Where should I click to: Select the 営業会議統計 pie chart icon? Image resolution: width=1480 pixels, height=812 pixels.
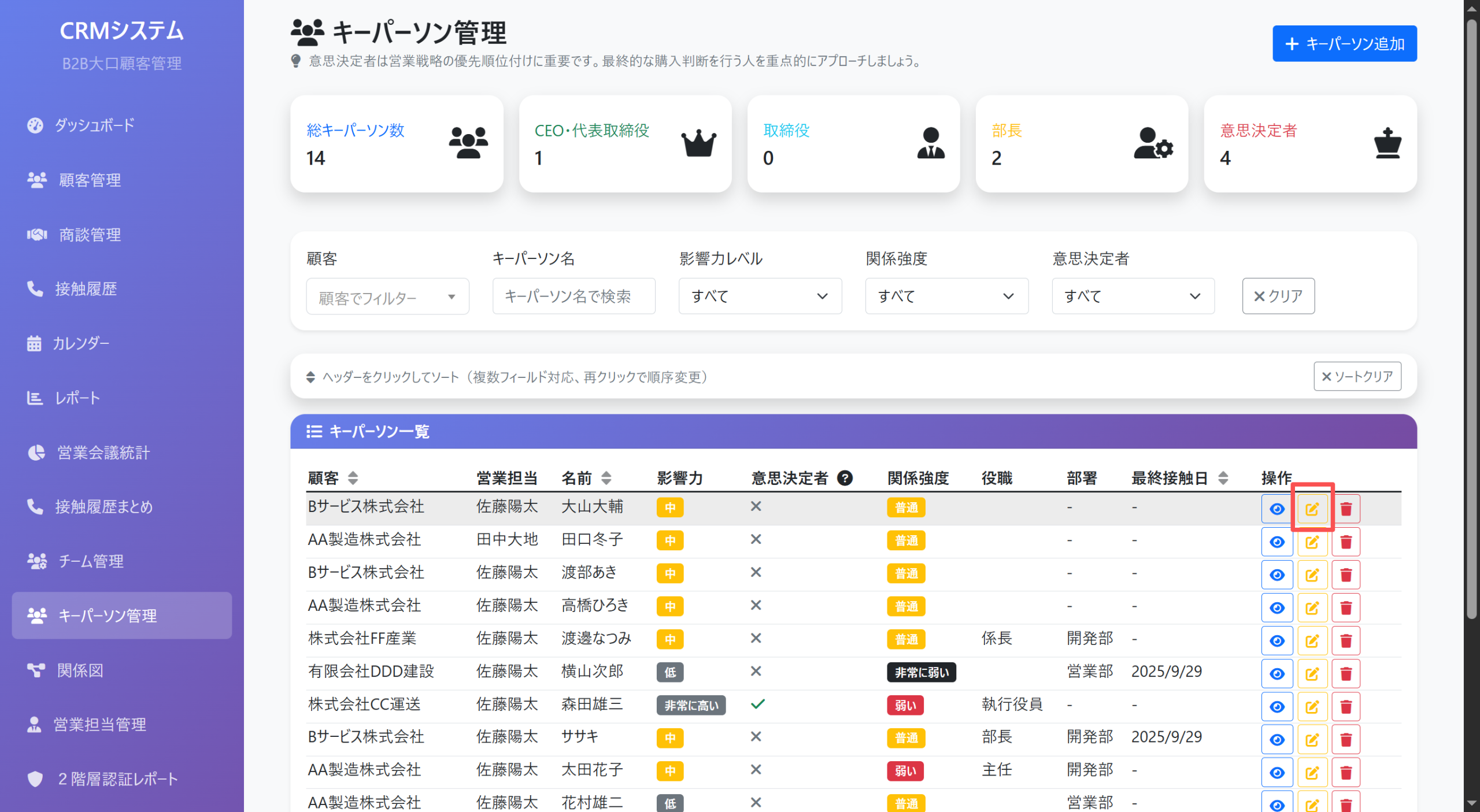point(36,453)
